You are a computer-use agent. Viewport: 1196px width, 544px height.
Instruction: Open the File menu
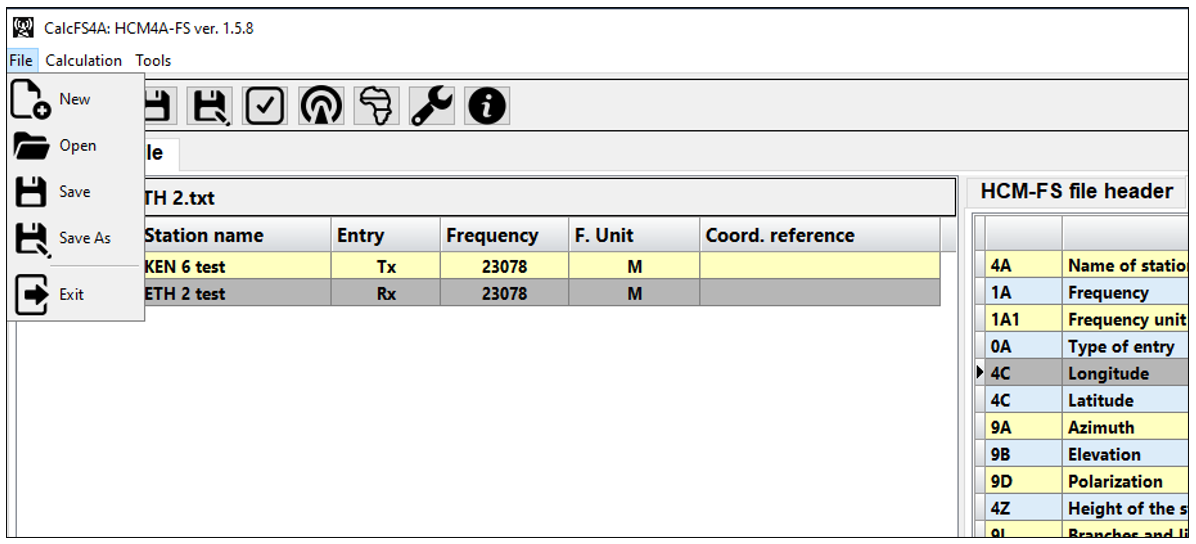(x=21, y=60)
